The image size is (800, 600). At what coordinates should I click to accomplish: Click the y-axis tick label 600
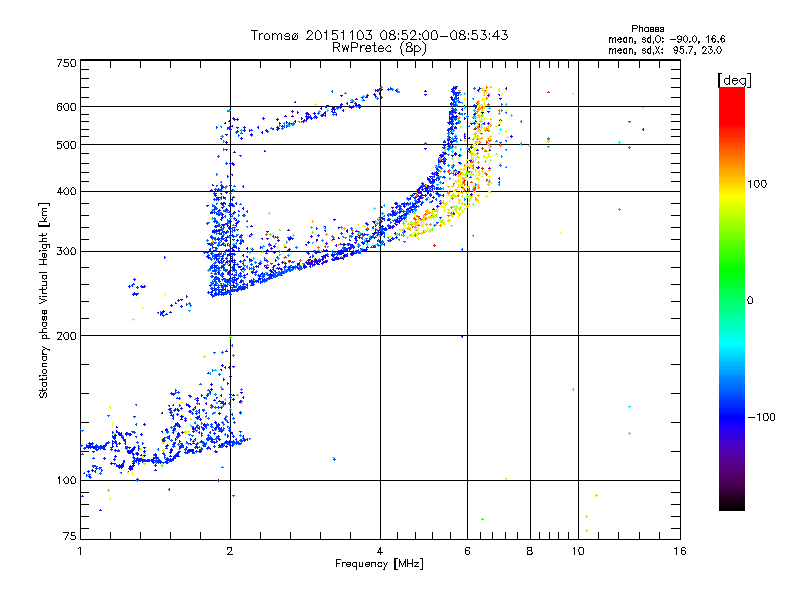66,107
